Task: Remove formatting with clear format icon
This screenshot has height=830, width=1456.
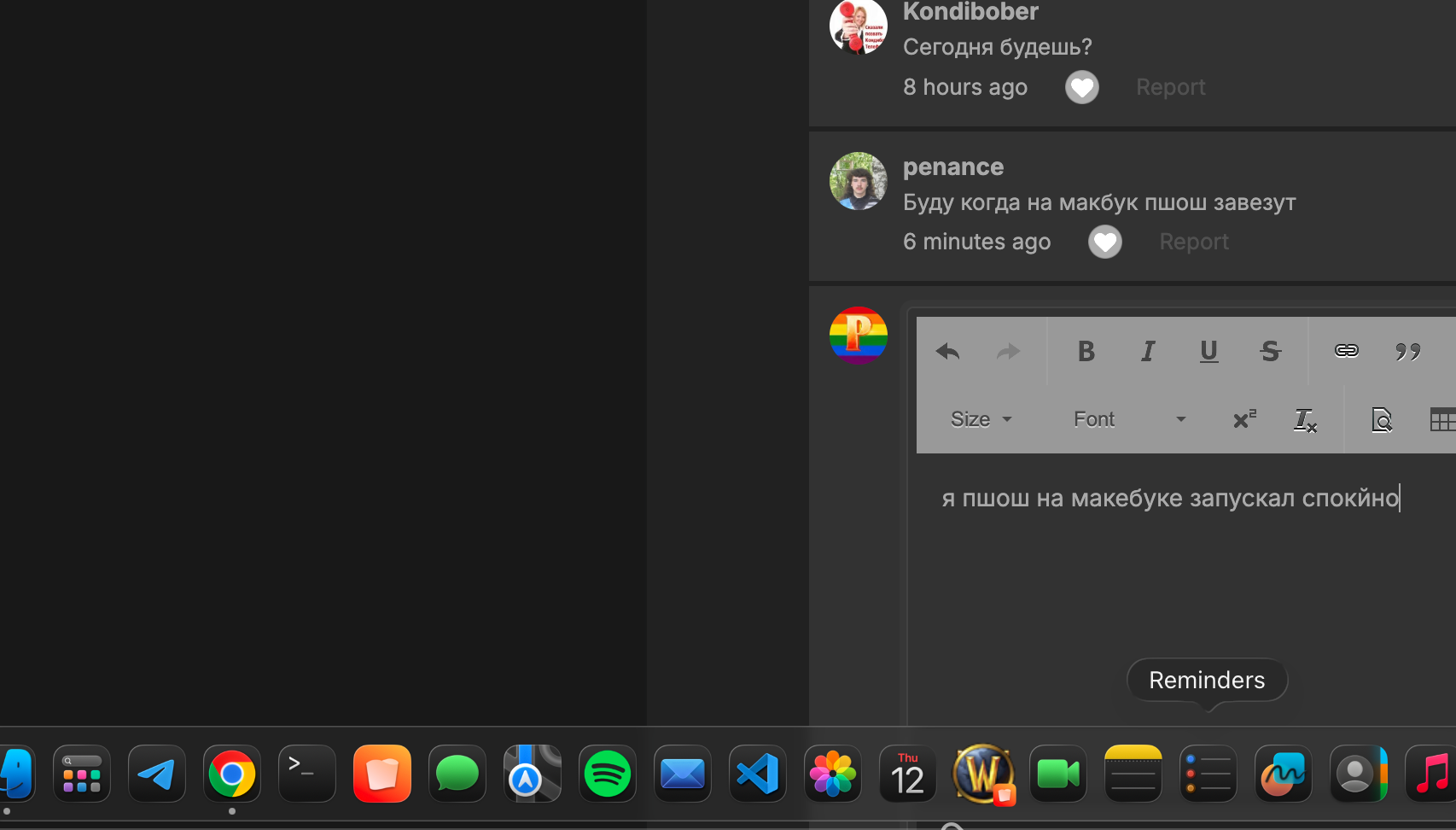Action: click(1305, 420)
